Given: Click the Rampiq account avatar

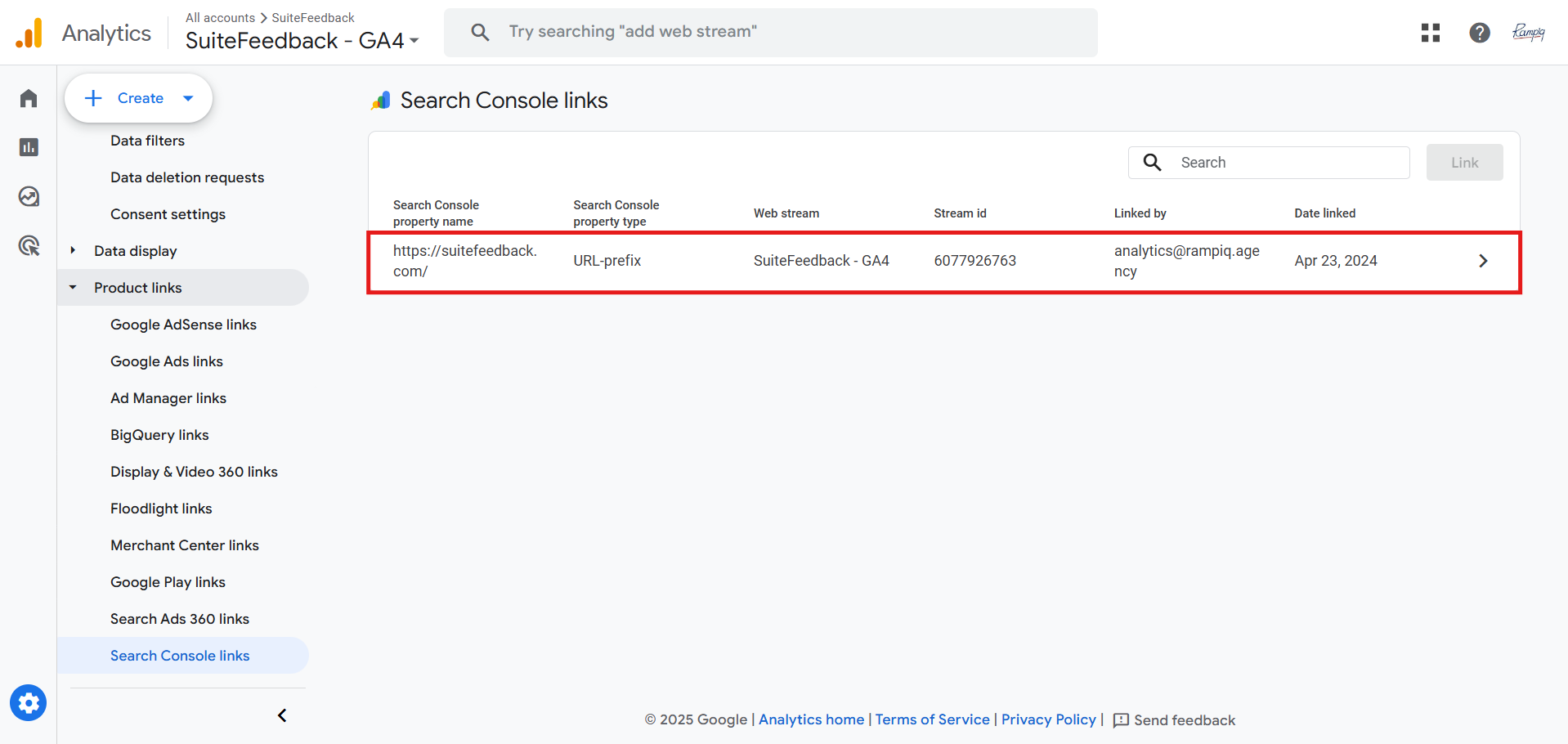Looking at the screenshot, I should point(1528,33).
